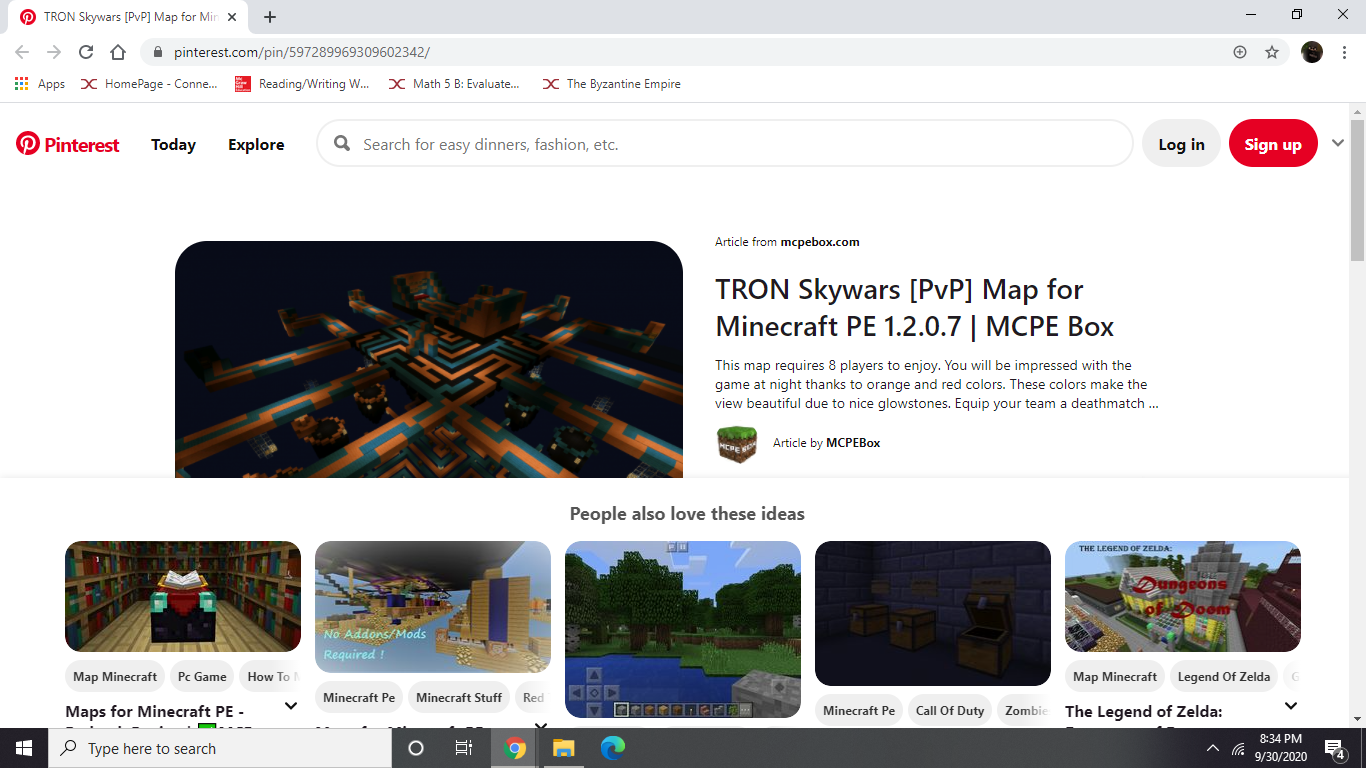
Task: Open Chrome from the taskbar
Action: (x=515, y=748)
